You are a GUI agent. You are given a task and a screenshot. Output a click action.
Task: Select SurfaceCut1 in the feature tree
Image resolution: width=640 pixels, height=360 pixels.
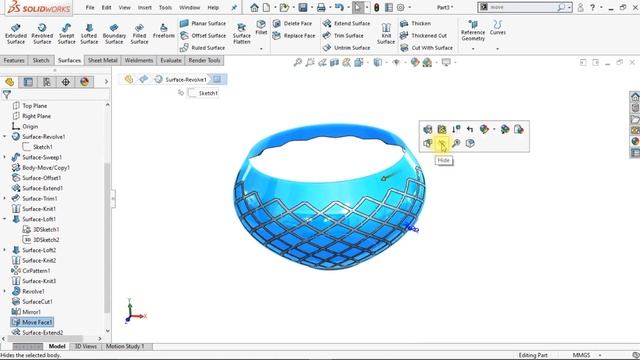[32, 302]
